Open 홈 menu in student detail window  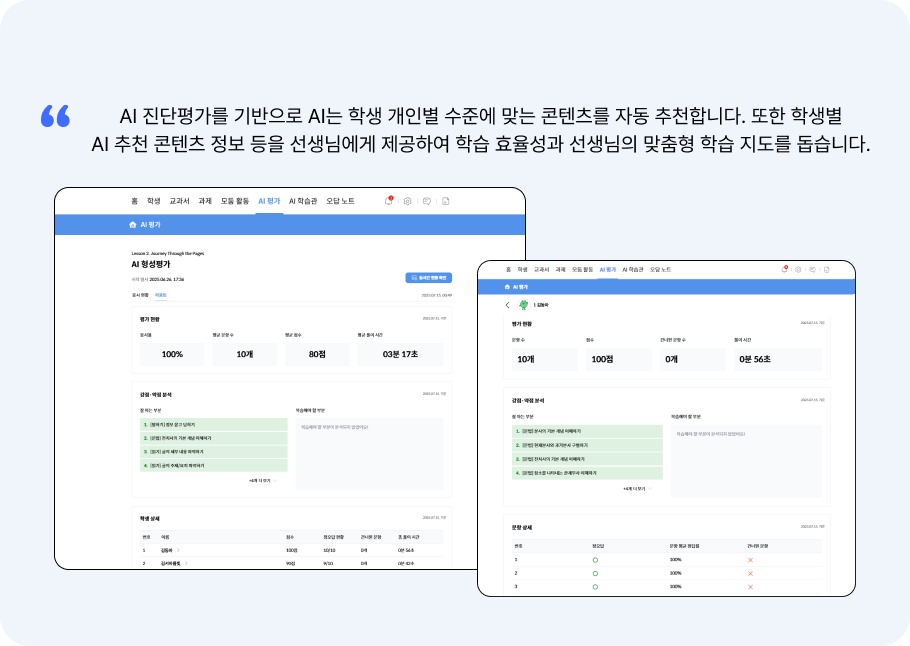508,269
